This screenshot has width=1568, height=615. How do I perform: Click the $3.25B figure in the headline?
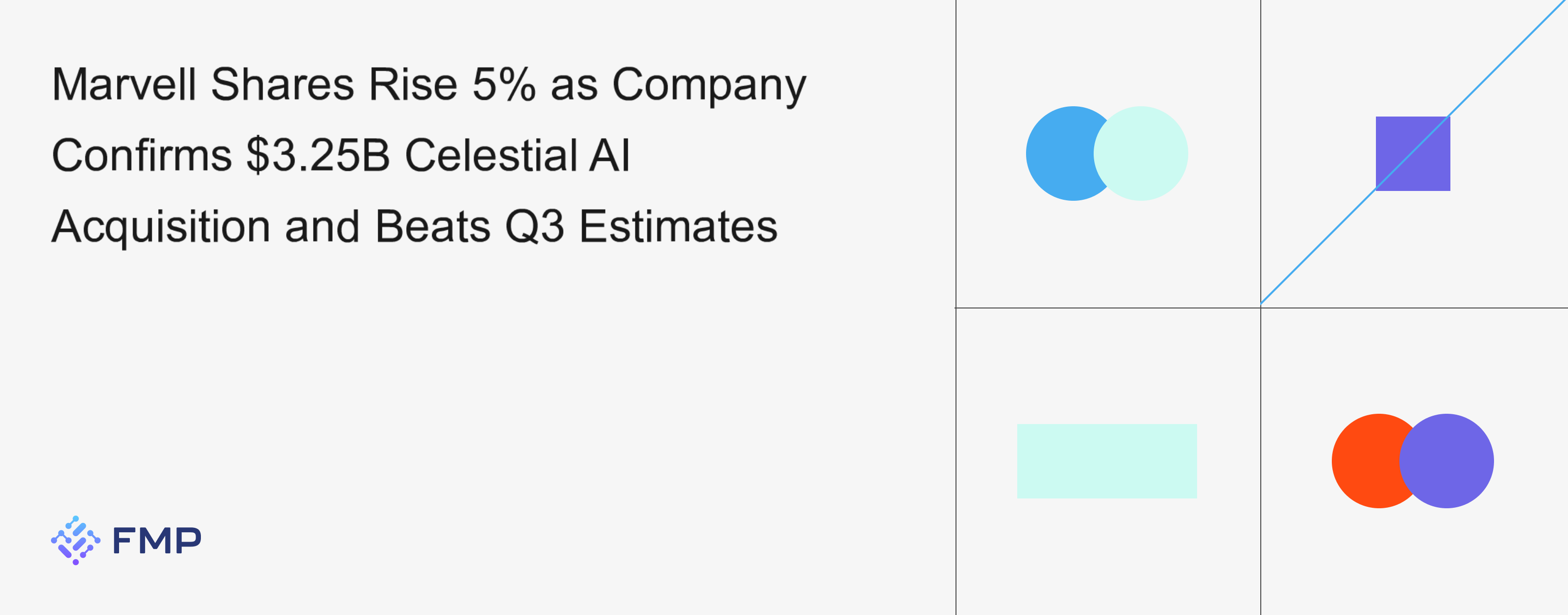318,155
